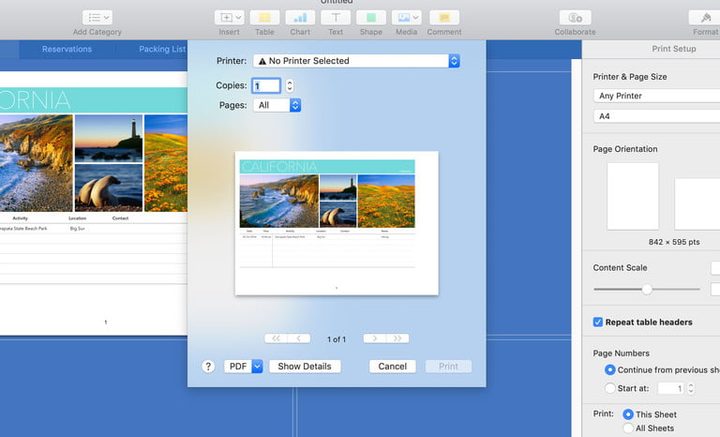Click the Print Setup panel title

tap(674, 49)
